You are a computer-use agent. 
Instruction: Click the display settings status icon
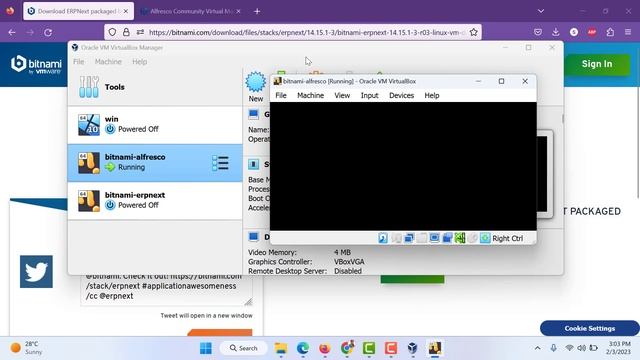pyautogui.click(x=434, y=238)
